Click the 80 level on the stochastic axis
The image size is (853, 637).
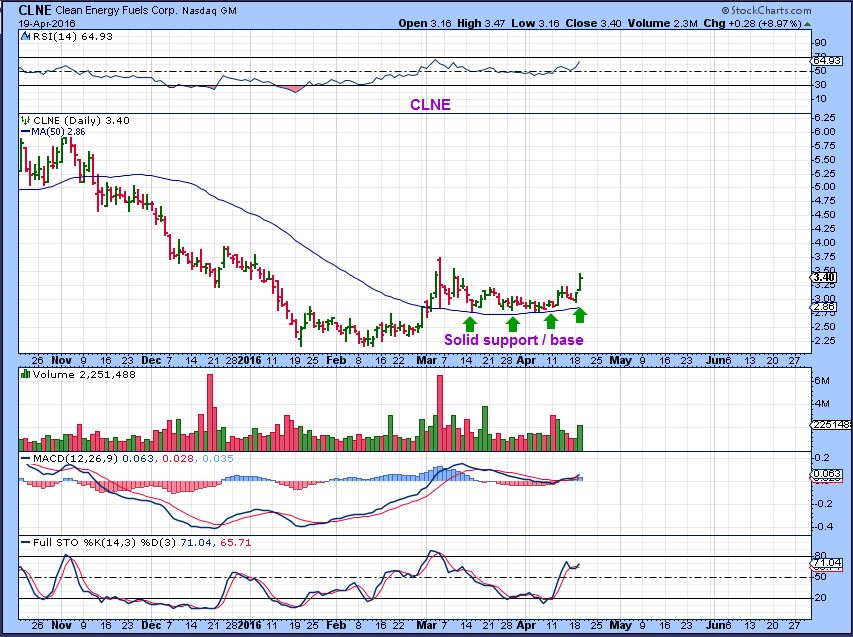821,555
